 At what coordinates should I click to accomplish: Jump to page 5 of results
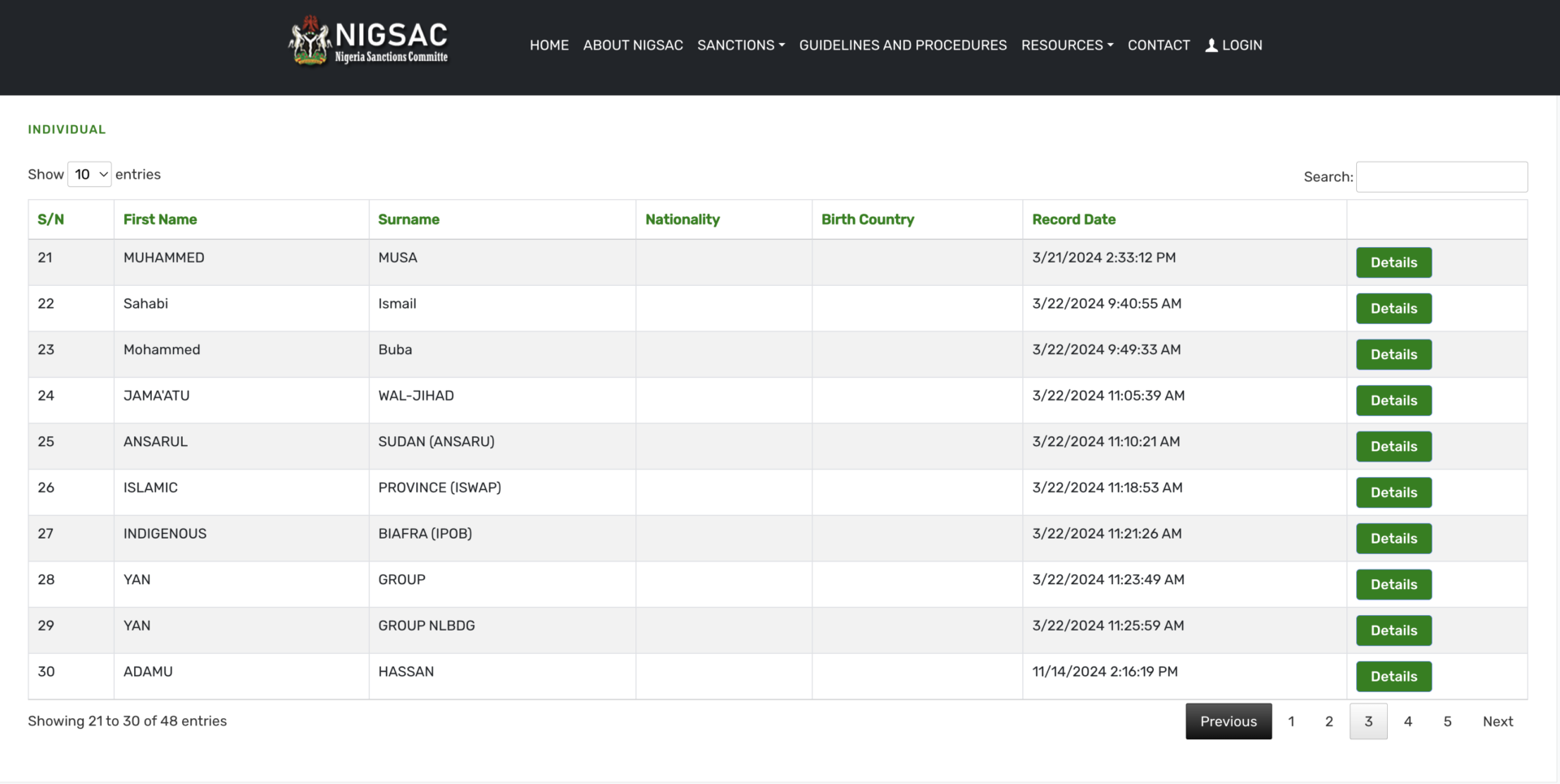(1447, 721)
